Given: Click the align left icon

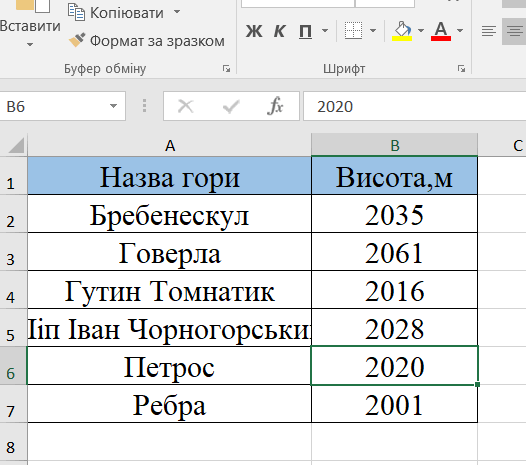Looking at the screenshot, I should point(489,31).
